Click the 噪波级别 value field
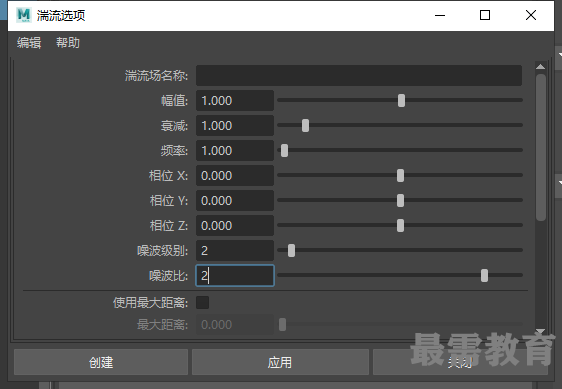The height and width of the screenshot is (389, 562). (x=235, y=250)
